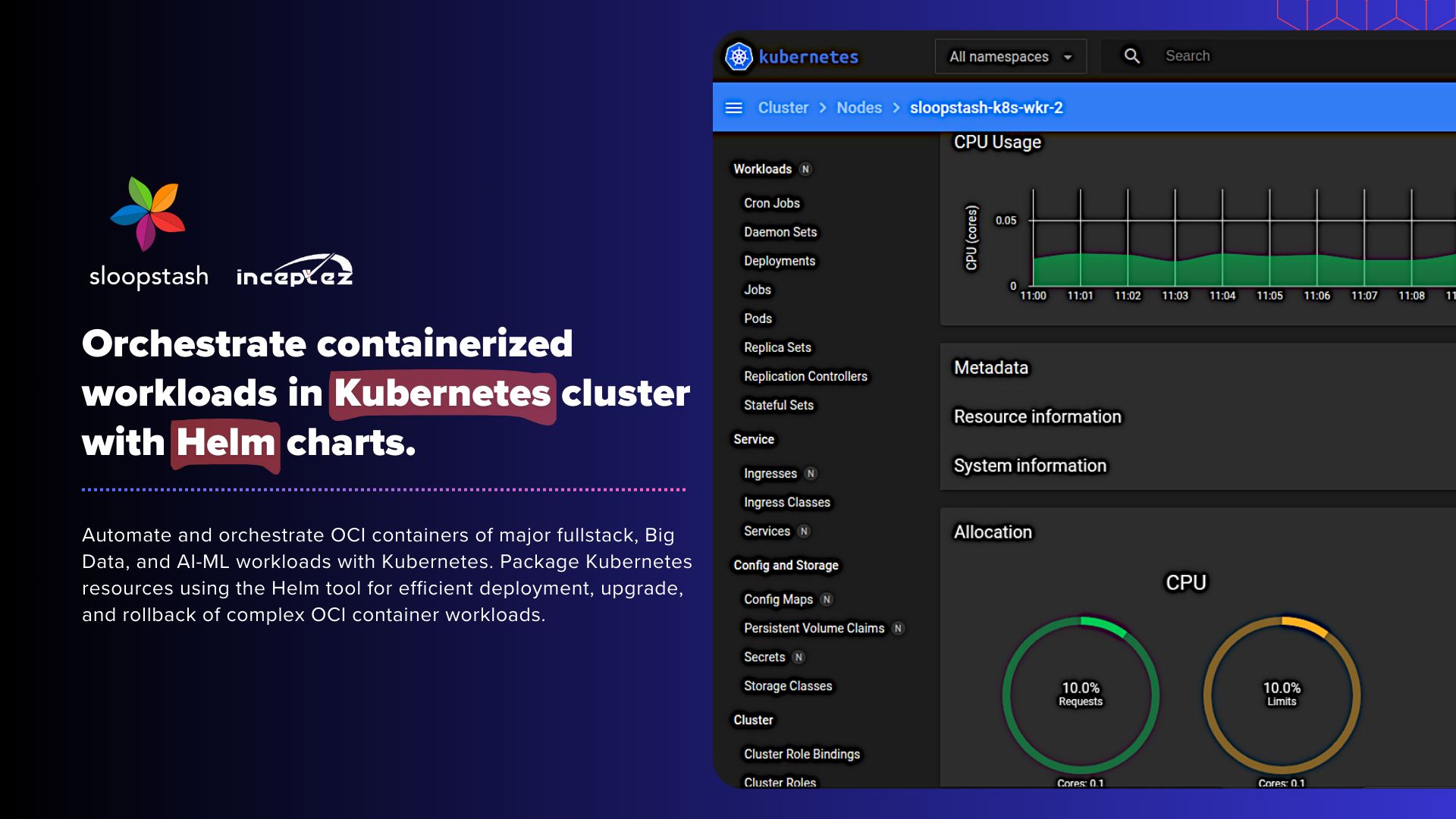Open Storage Classes in the sidebar
Screen dimensions: 1456x819
click(x=788, y=686)
